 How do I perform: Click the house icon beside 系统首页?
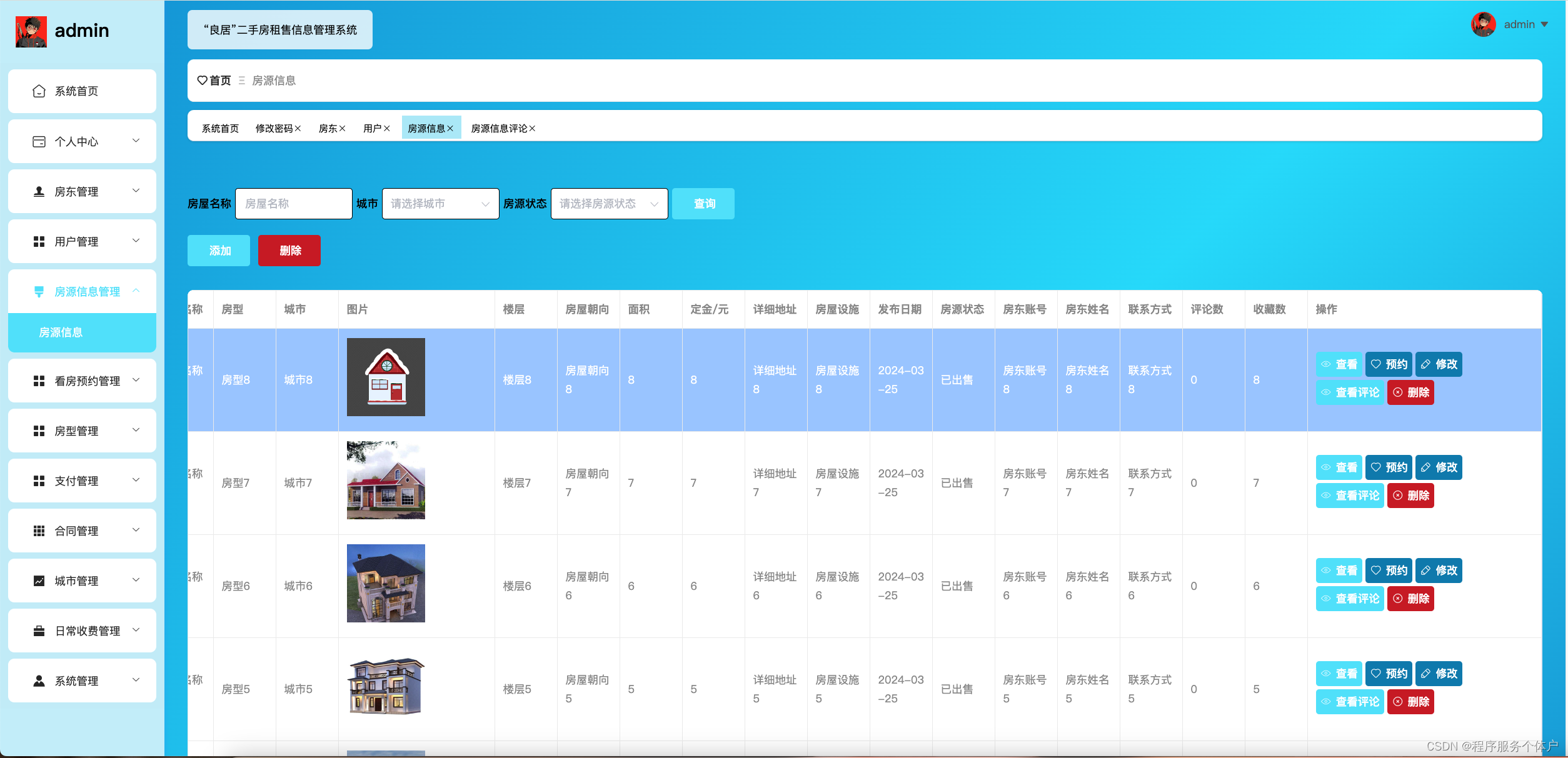click(x=39, y=91)
